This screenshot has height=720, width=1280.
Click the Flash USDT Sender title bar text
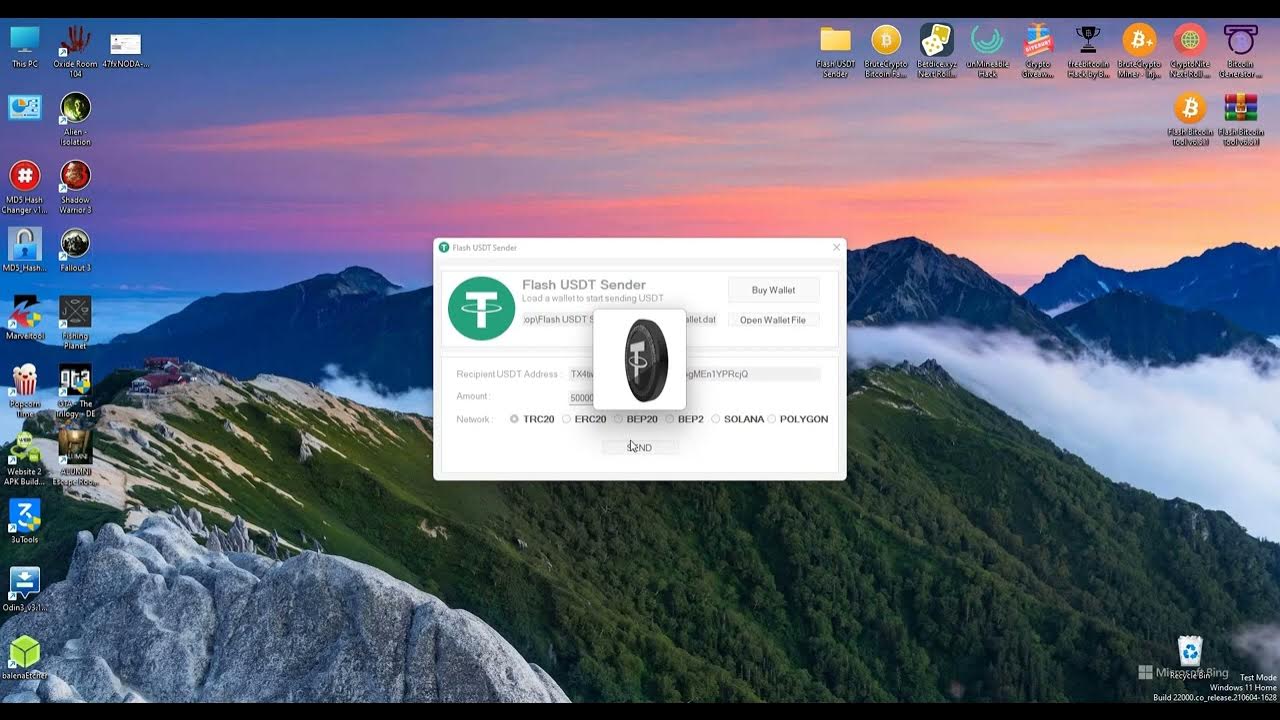click(x=485, y=248)
